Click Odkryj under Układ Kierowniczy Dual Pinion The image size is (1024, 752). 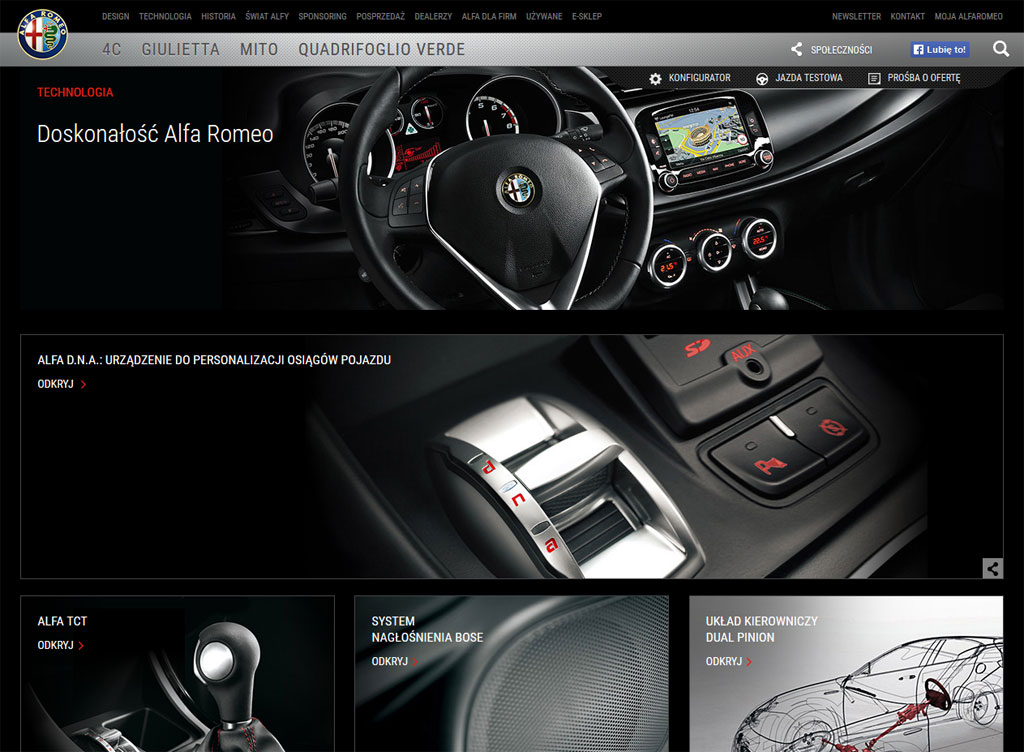[729, 661]
